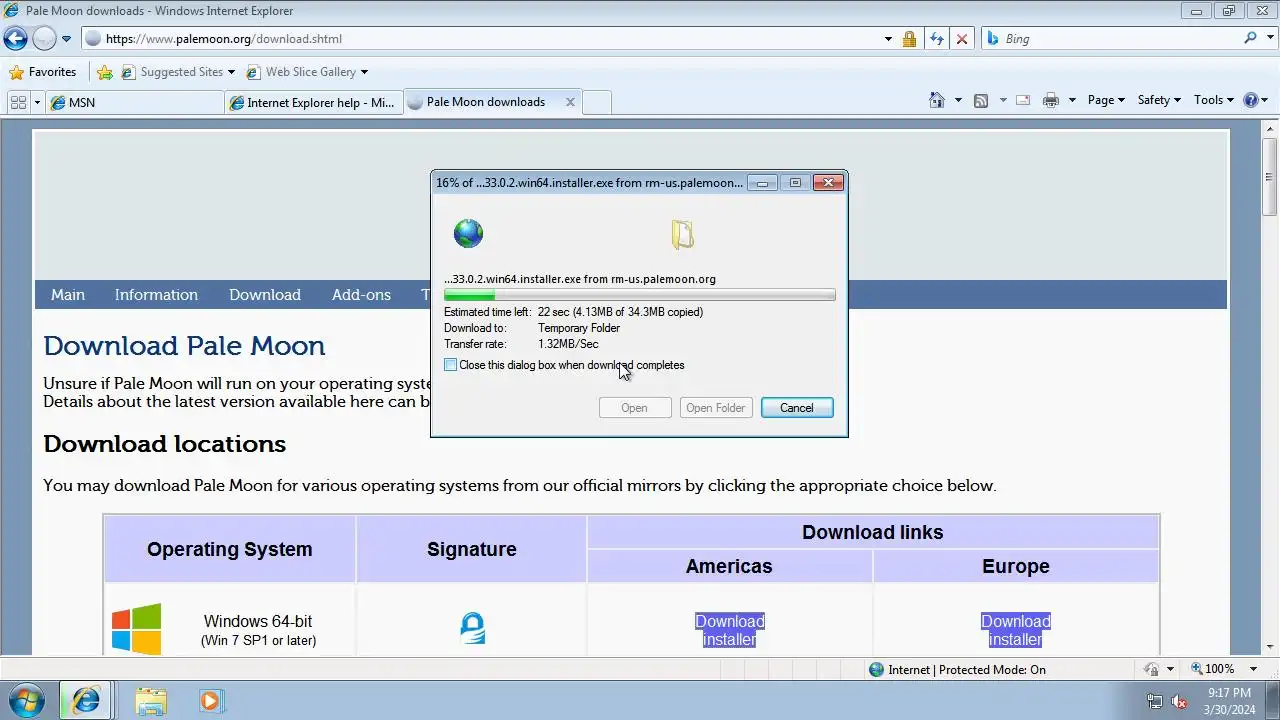The image size is (1280, 720).
Task: Click the globe icon in download dialog
Action: (468, 234)
